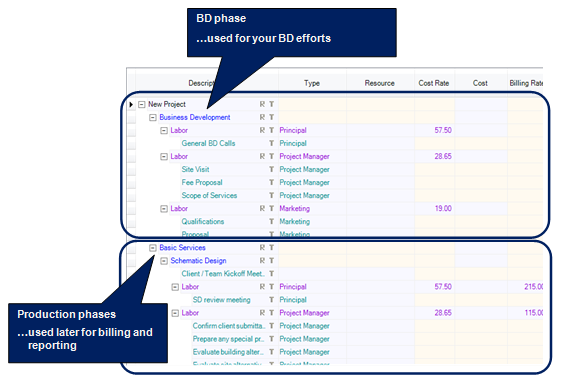Click the T icon beside General BD Calls
This screenshot has height=383, width=563.
click(271, 143)
